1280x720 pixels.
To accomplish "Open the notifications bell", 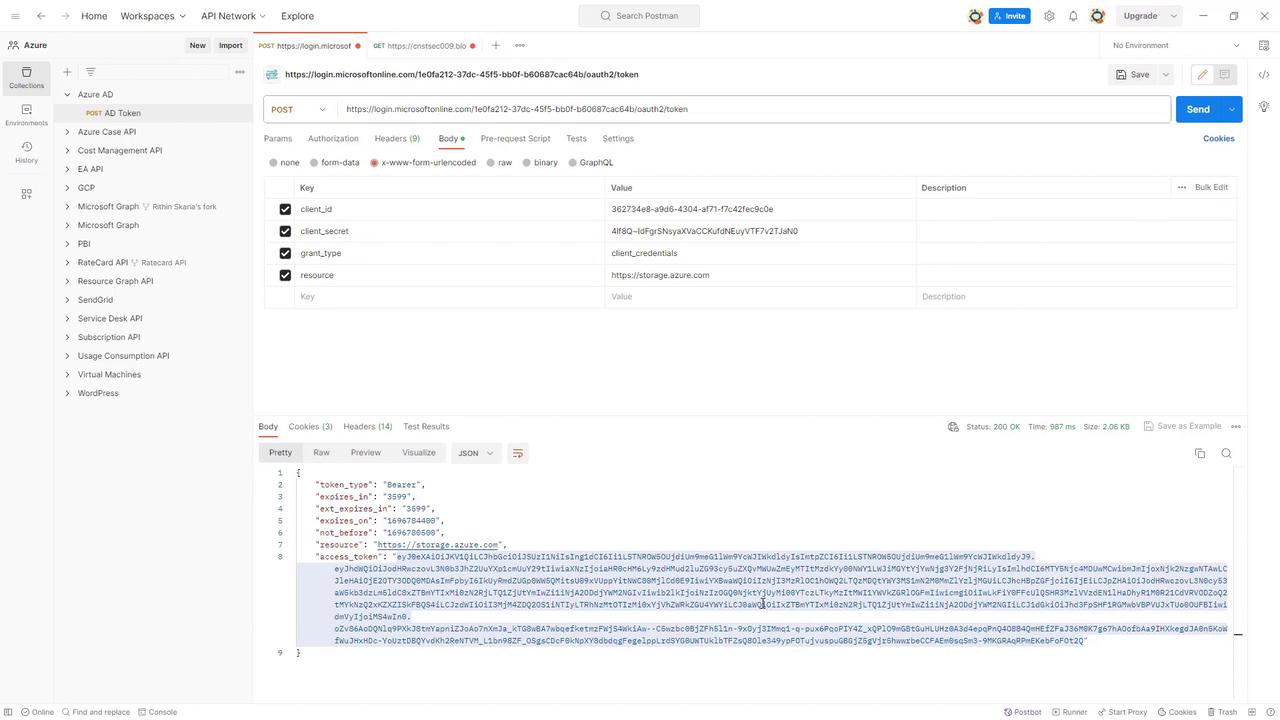I will (x=1073, y=16).
